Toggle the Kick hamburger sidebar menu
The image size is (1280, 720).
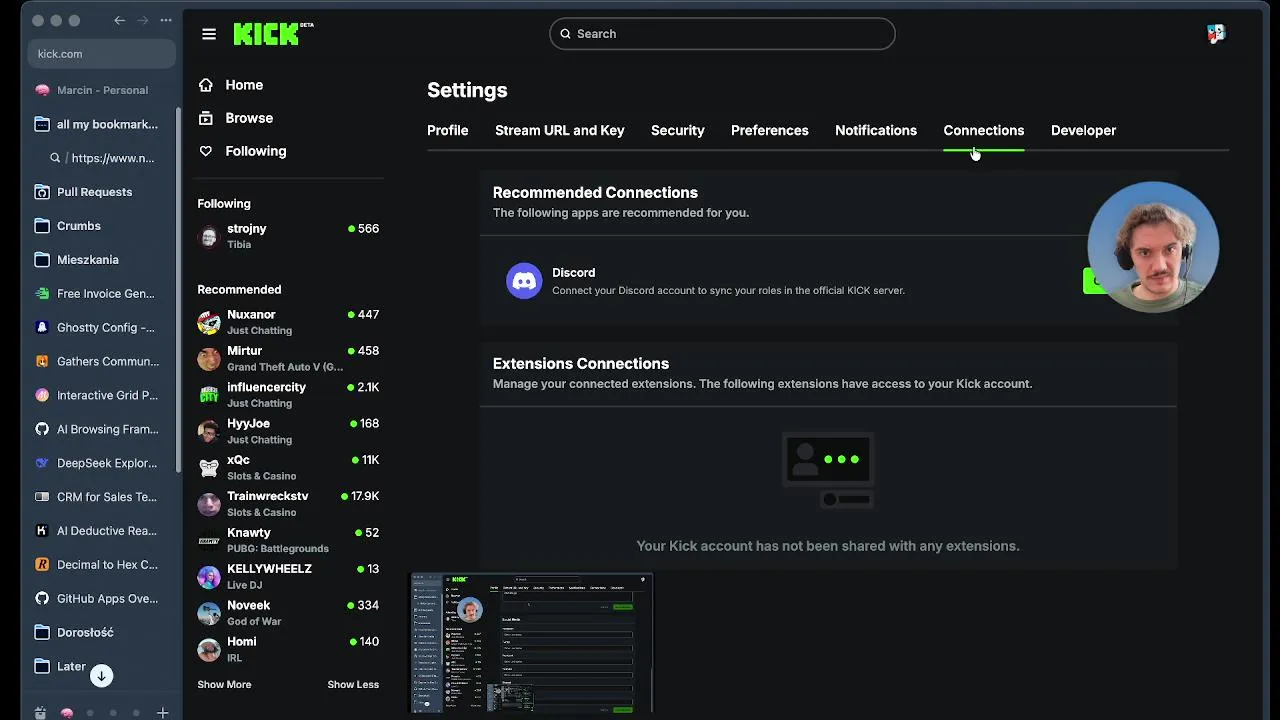(x=209, y=34)
